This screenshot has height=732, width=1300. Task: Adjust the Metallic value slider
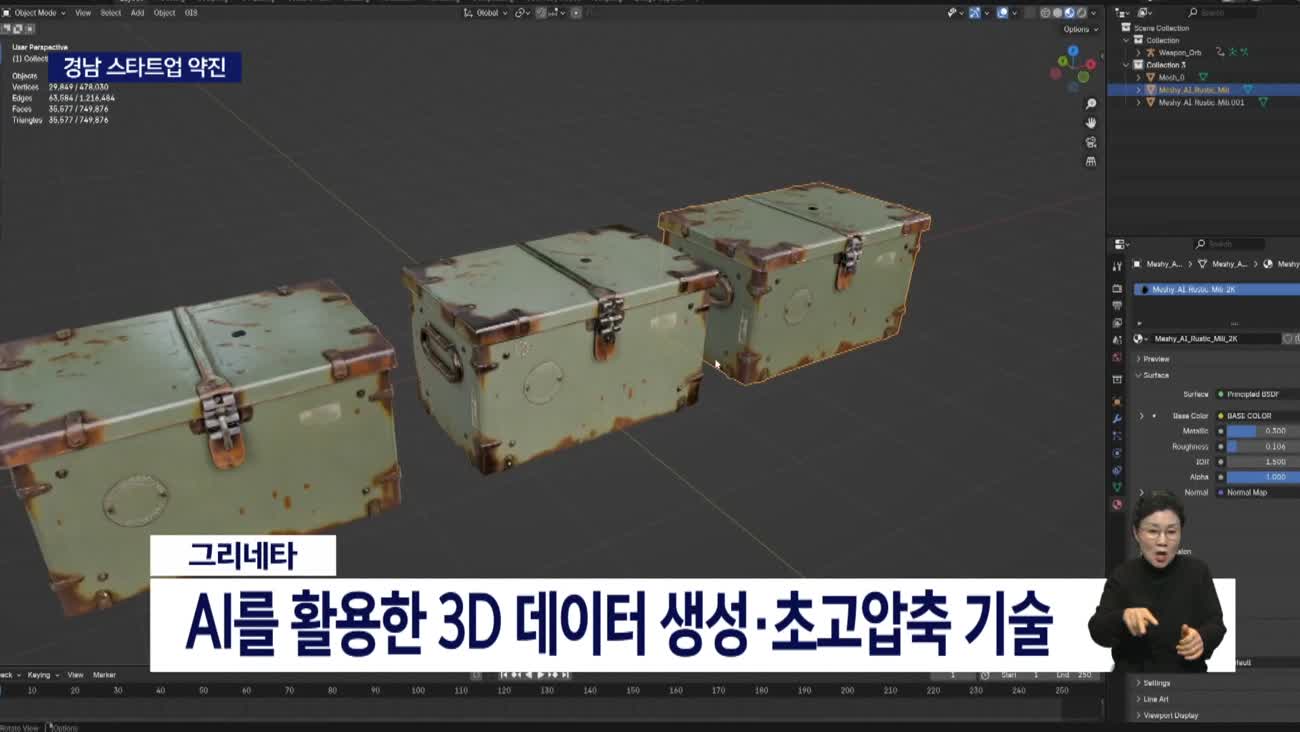(1262, 431)
